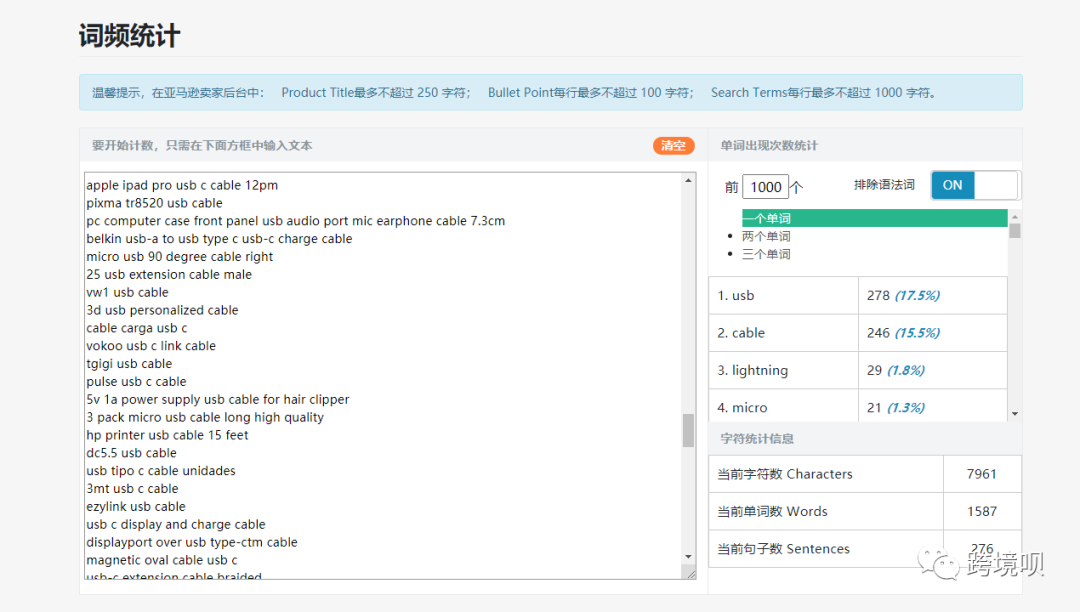
Task: Click word list scrollbar down arrow
Action: [1015, 414]
